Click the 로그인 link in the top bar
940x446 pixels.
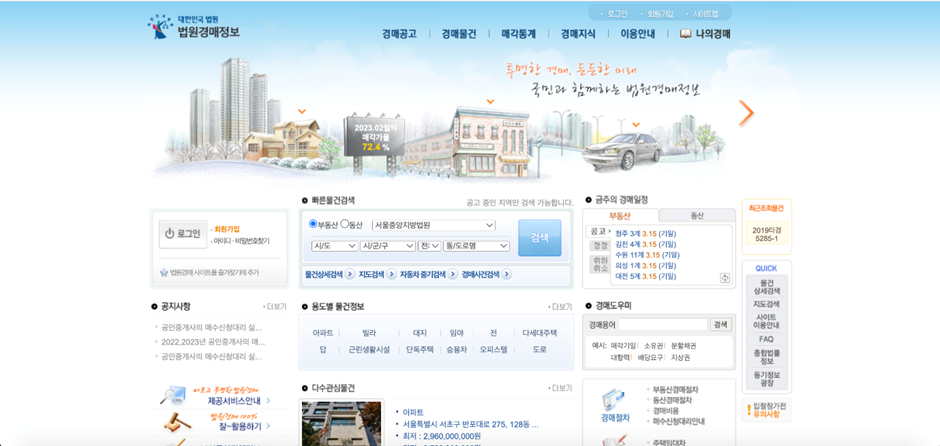(x=617, y=14)
